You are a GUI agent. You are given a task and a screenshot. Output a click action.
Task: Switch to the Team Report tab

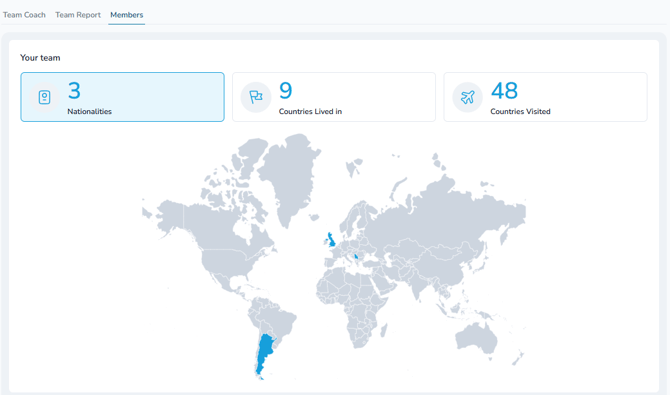(78, 15)
